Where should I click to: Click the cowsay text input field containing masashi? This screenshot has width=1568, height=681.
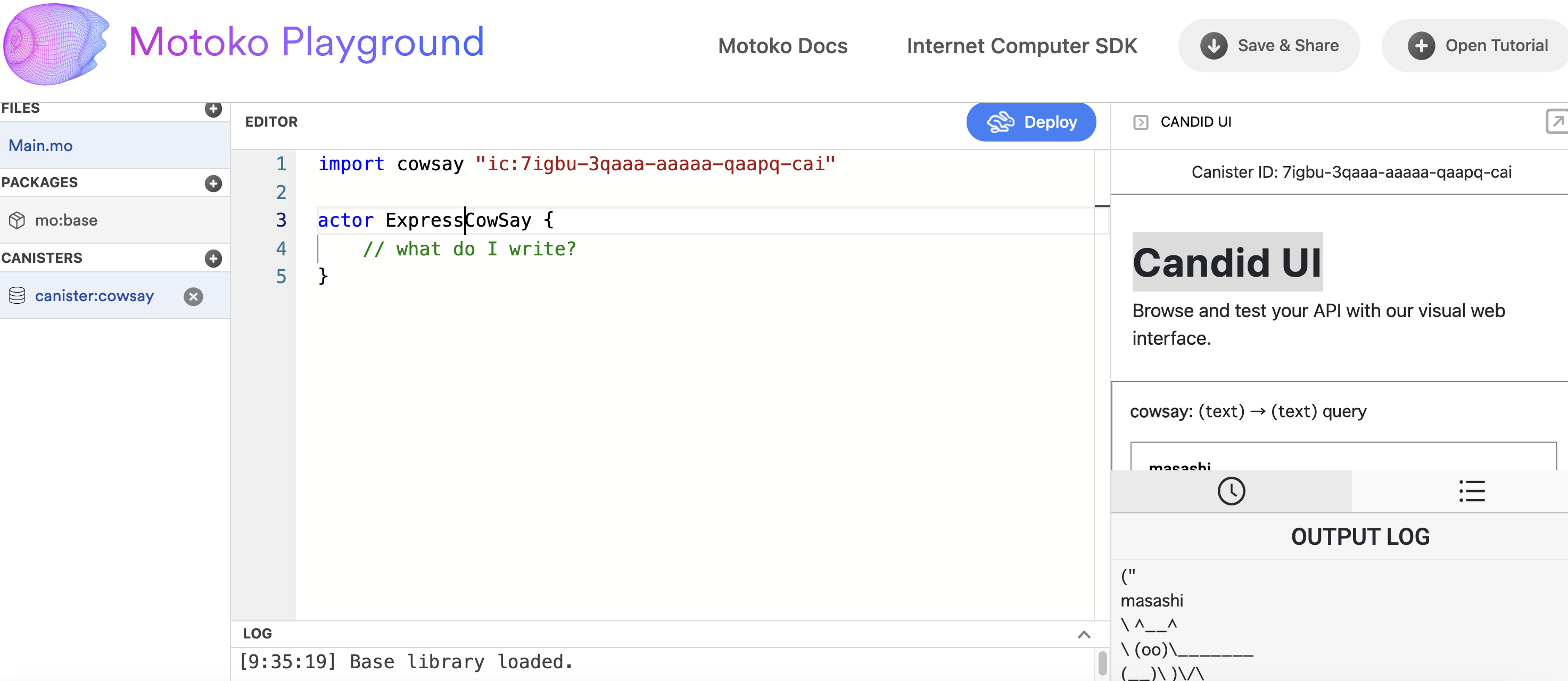[1343, 456]
